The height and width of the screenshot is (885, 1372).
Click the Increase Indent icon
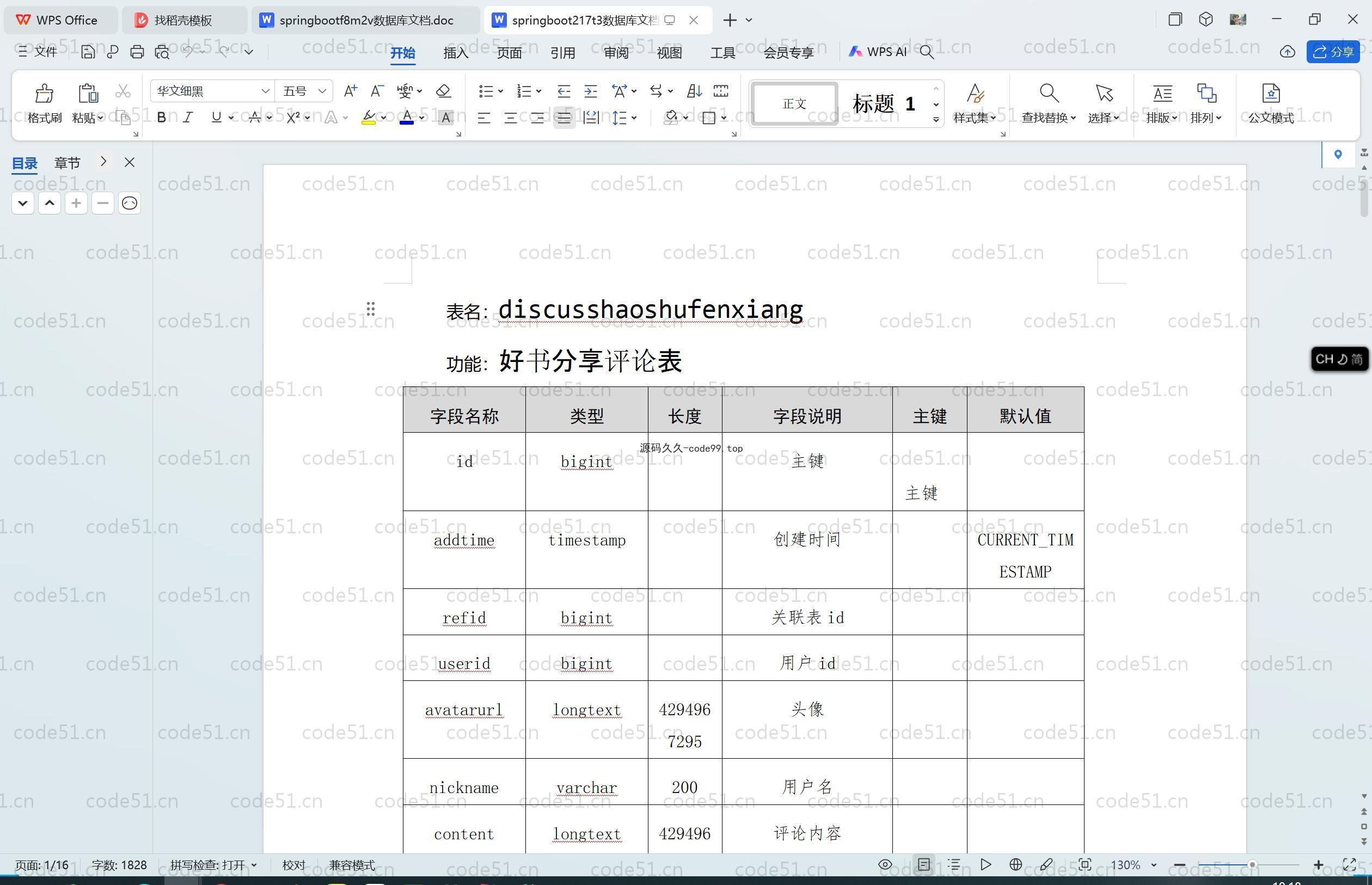click(x=590, y=91)
